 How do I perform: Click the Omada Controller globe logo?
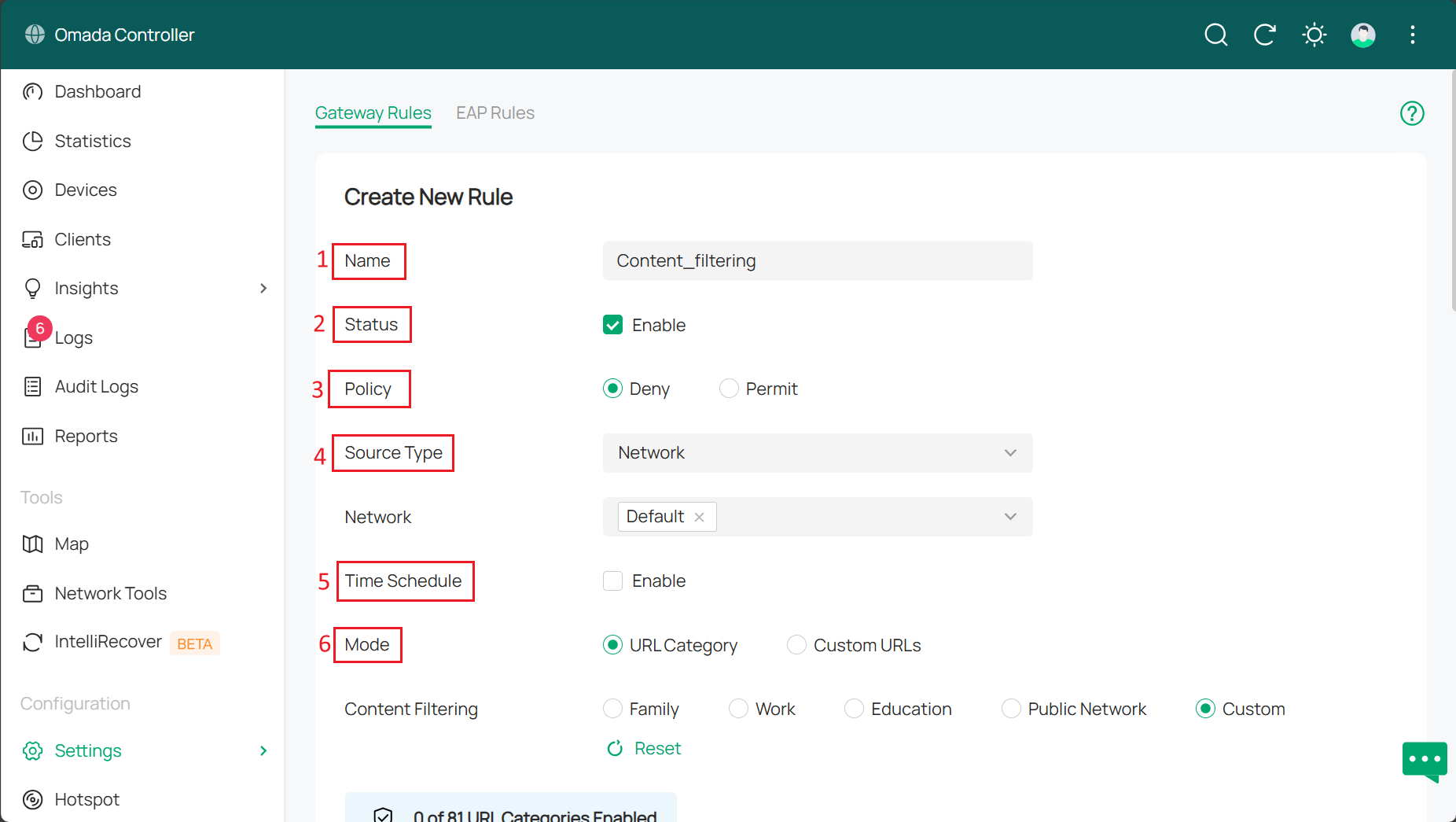coord(35,35)
